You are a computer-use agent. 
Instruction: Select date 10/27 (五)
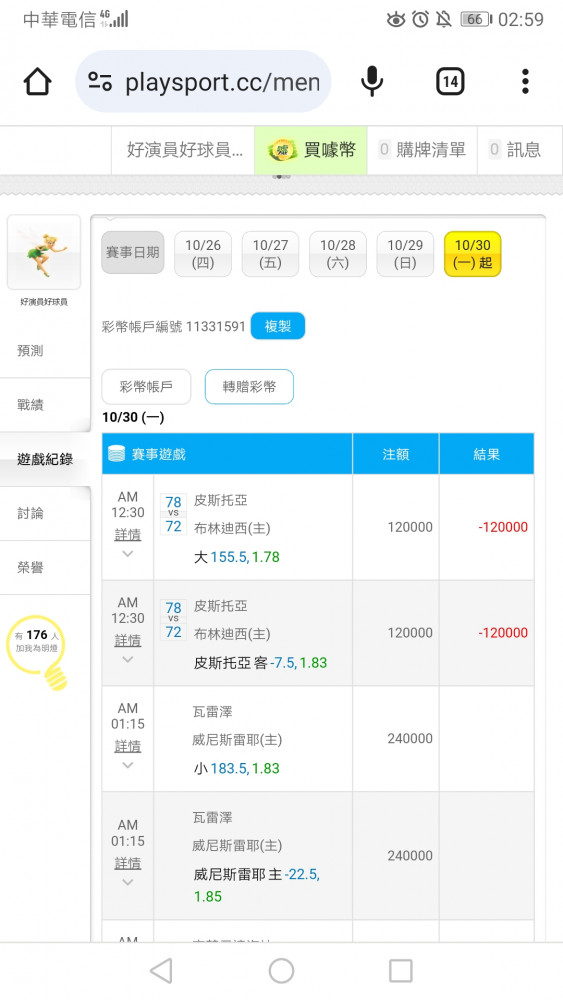pyautogui.click(x=270, y=254)
